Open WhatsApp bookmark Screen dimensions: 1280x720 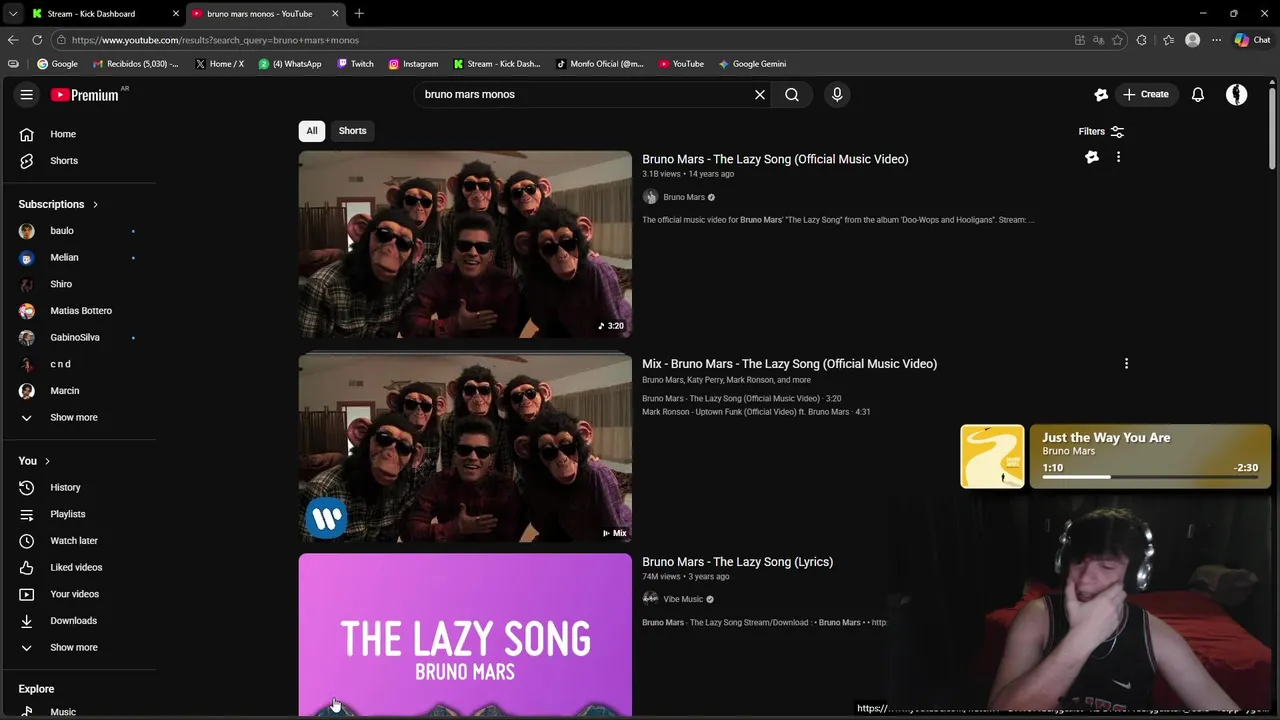click(290, 64)
